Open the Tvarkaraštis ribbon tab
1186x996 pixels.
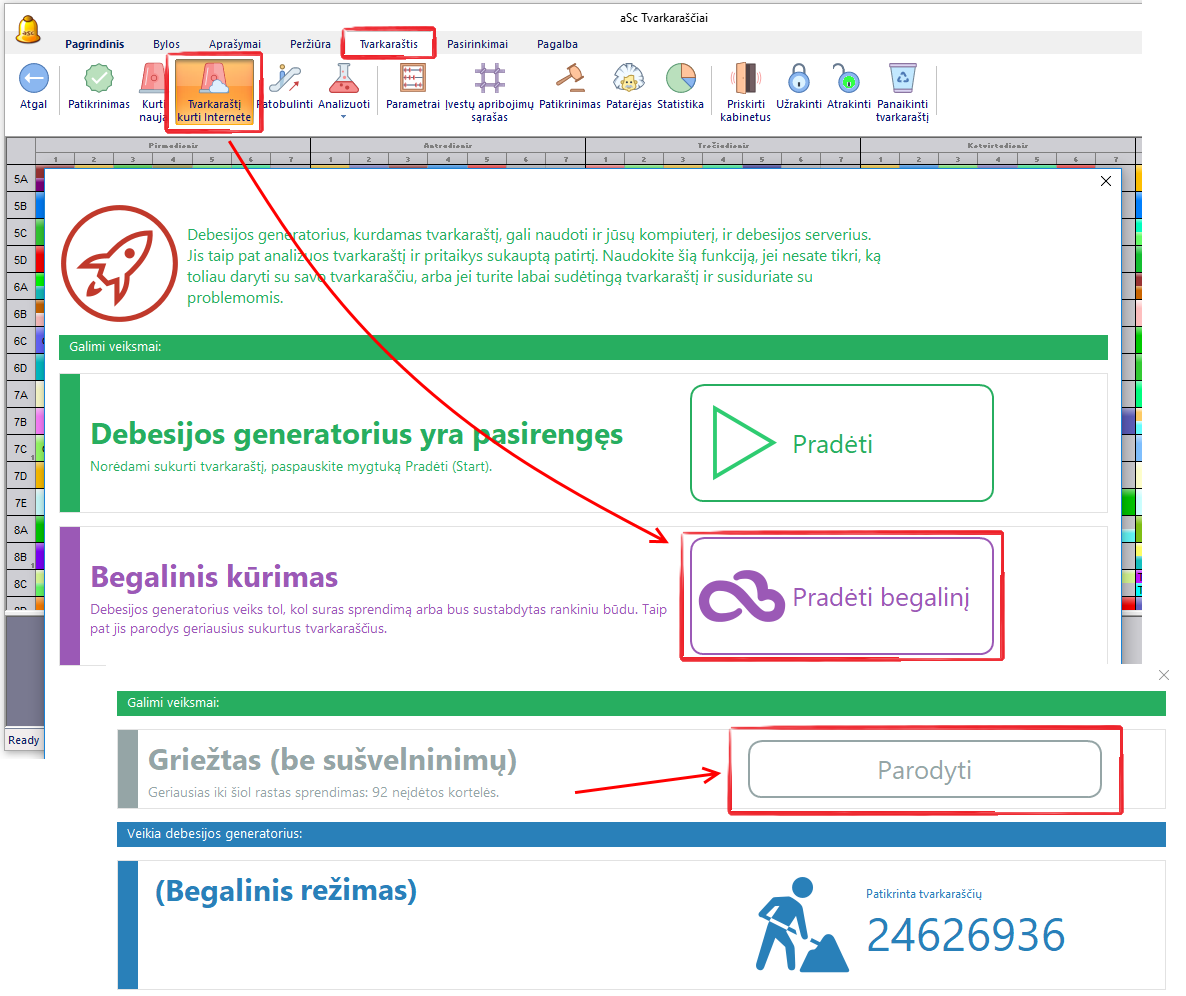(389, 44)
